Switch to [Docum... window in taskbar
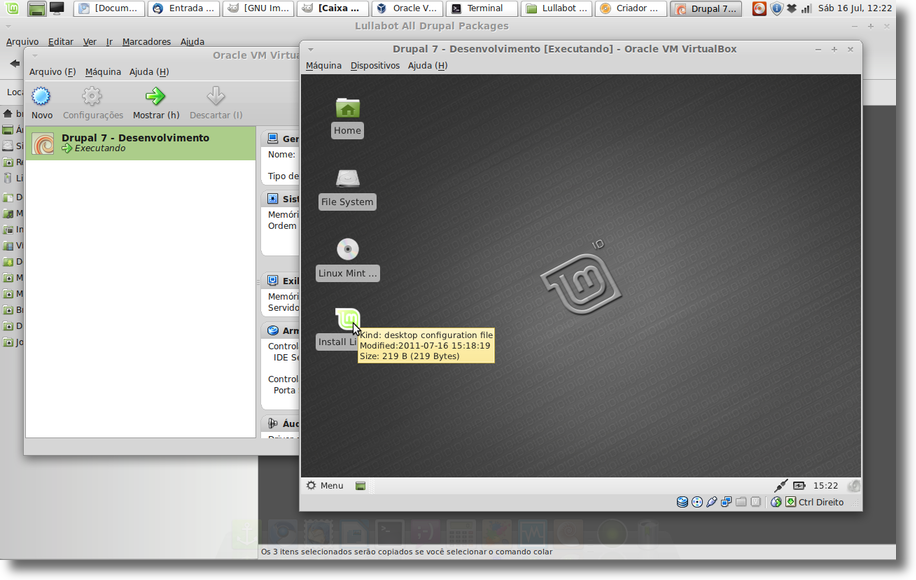916x580 pixels. click(109, 8)
